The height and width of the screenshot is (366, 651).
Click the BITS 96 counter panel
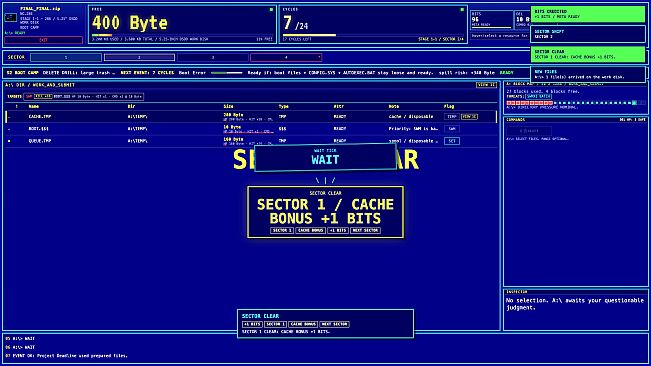492,20
